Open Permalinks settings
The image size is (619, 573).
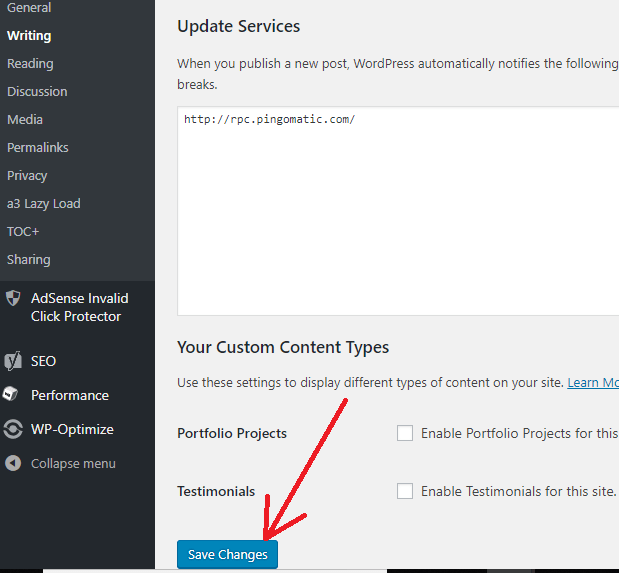pyautogui.click(x=38, y=147)
